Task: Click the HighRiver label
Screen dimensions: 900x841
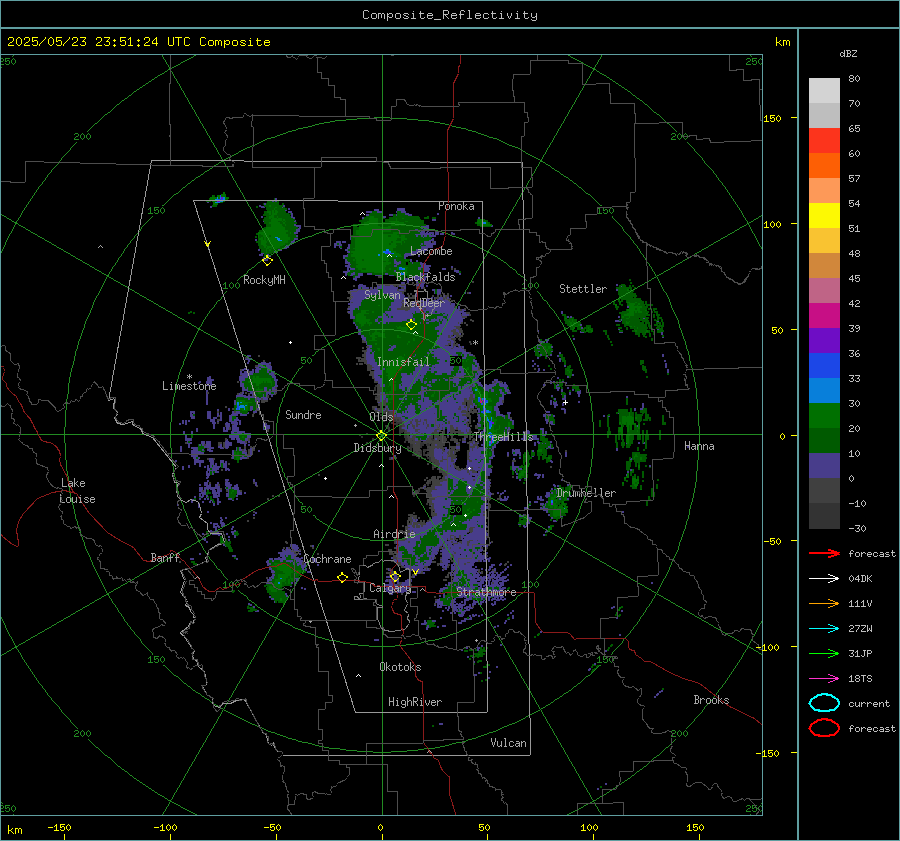Action: [x=415, y=702]
